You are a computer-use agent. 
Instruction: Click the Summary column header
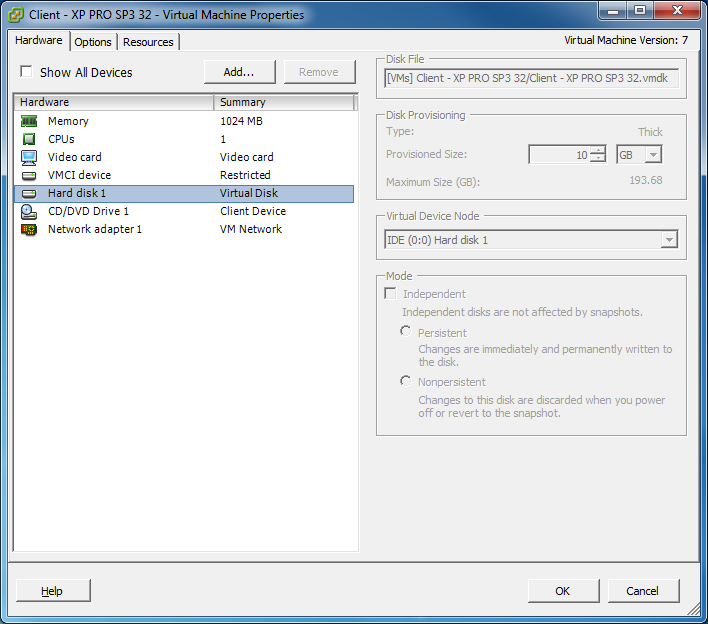284,102
